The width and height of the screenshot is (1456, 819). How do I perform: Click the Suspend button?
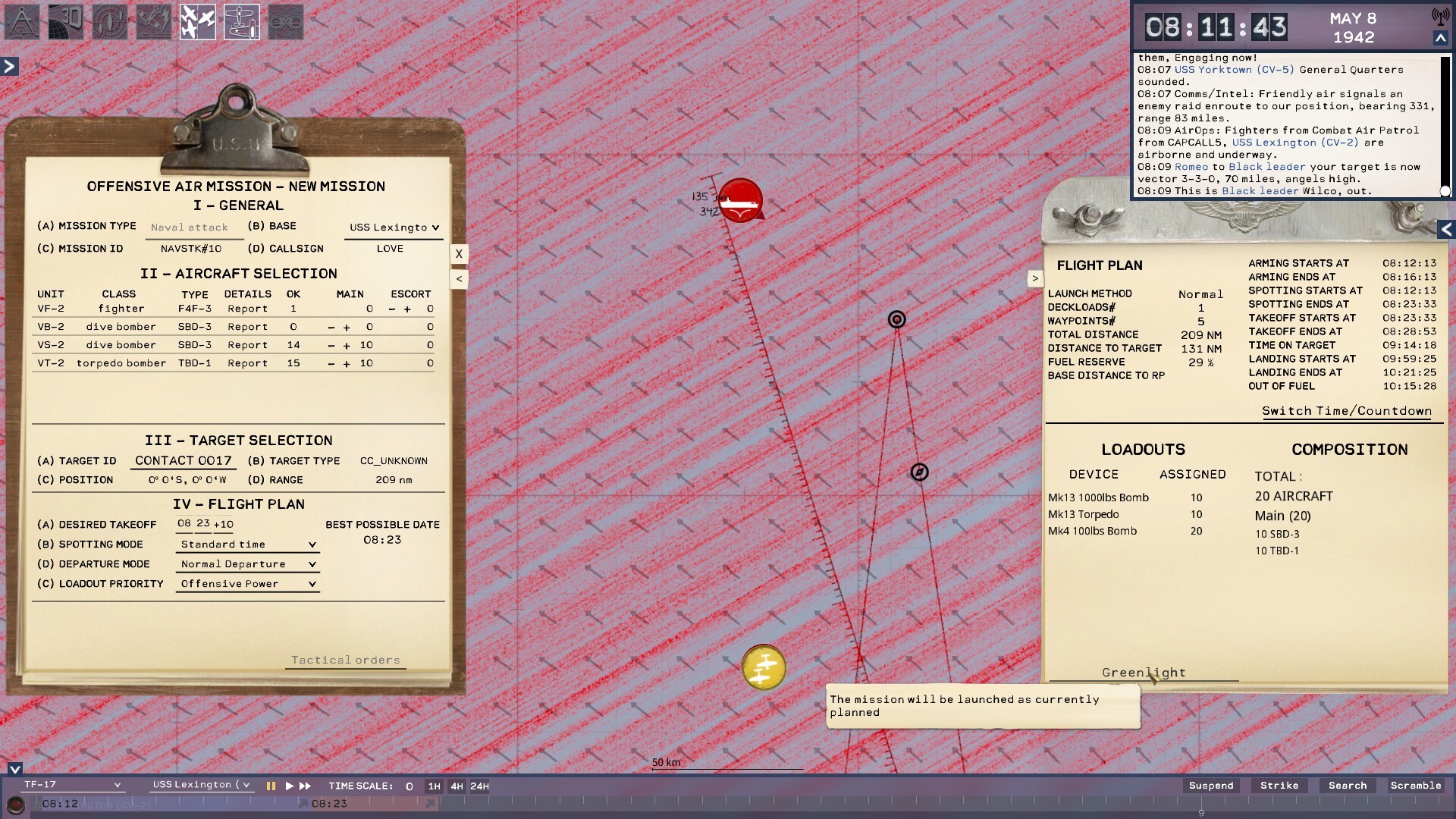1211,786
